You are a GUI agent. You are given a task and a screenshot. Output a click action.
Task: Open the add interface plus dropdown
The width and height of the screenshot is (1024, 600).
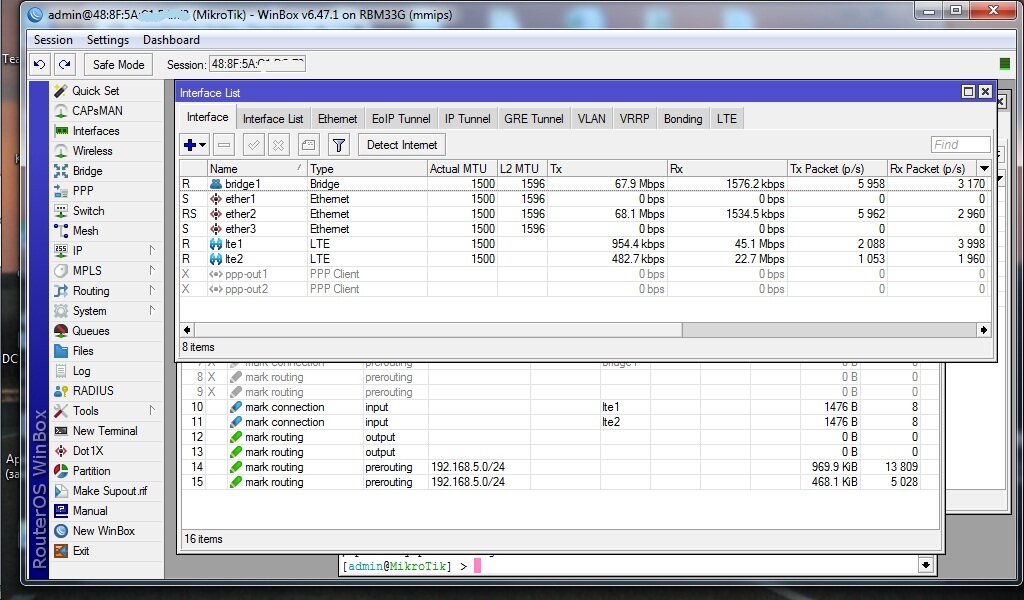(195, 145)
